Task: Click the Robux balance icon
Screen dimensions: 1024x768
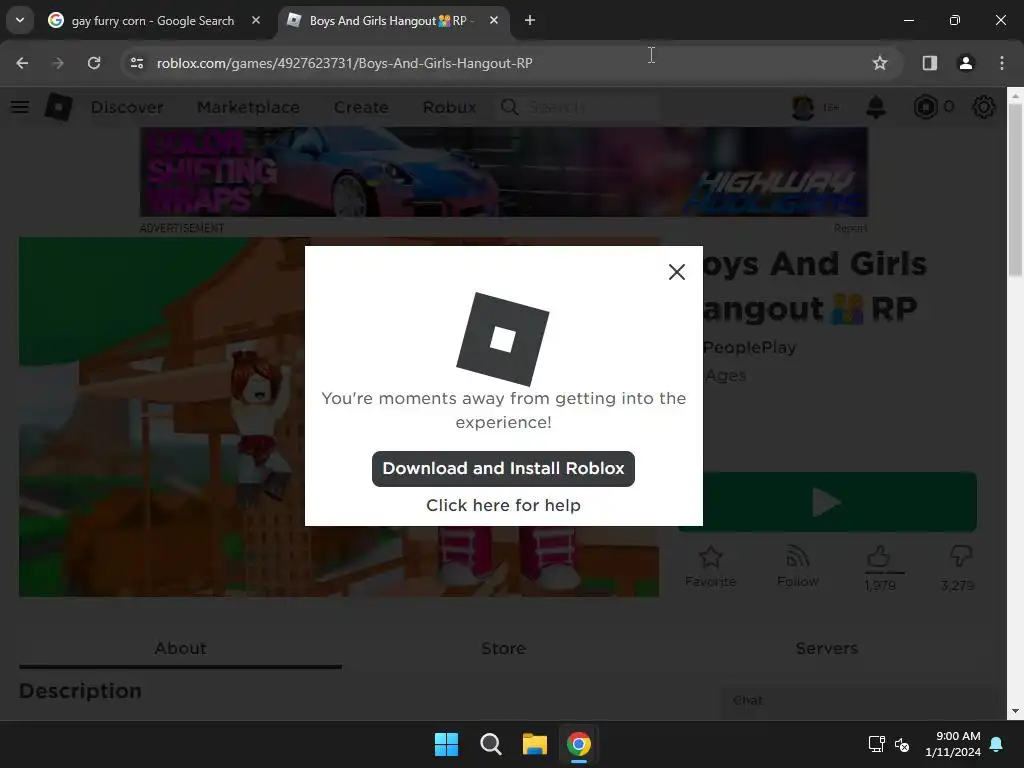Action: [925, 107]
